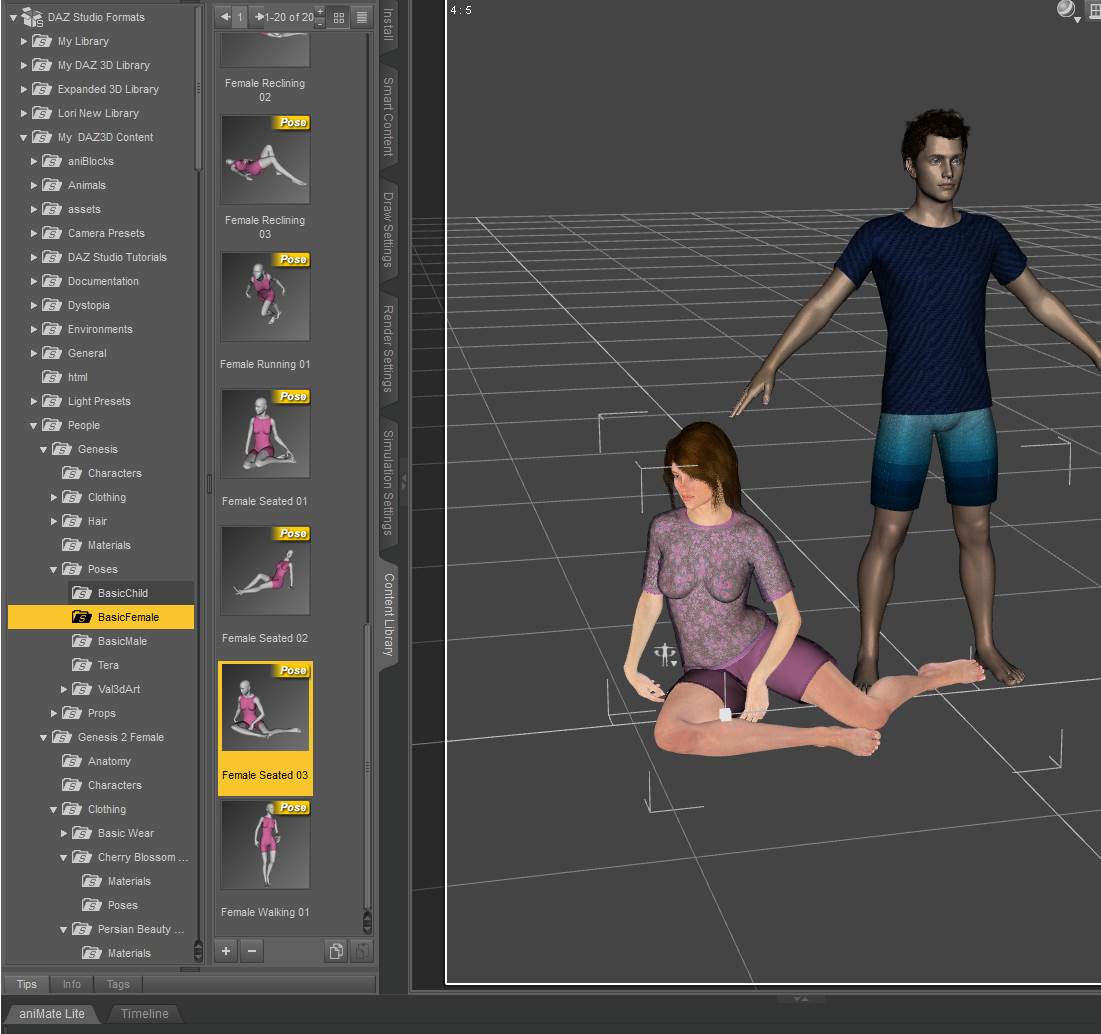Click the minus remove button below pose list
Screen dimensions: 1101x1034
pos(252,951)
